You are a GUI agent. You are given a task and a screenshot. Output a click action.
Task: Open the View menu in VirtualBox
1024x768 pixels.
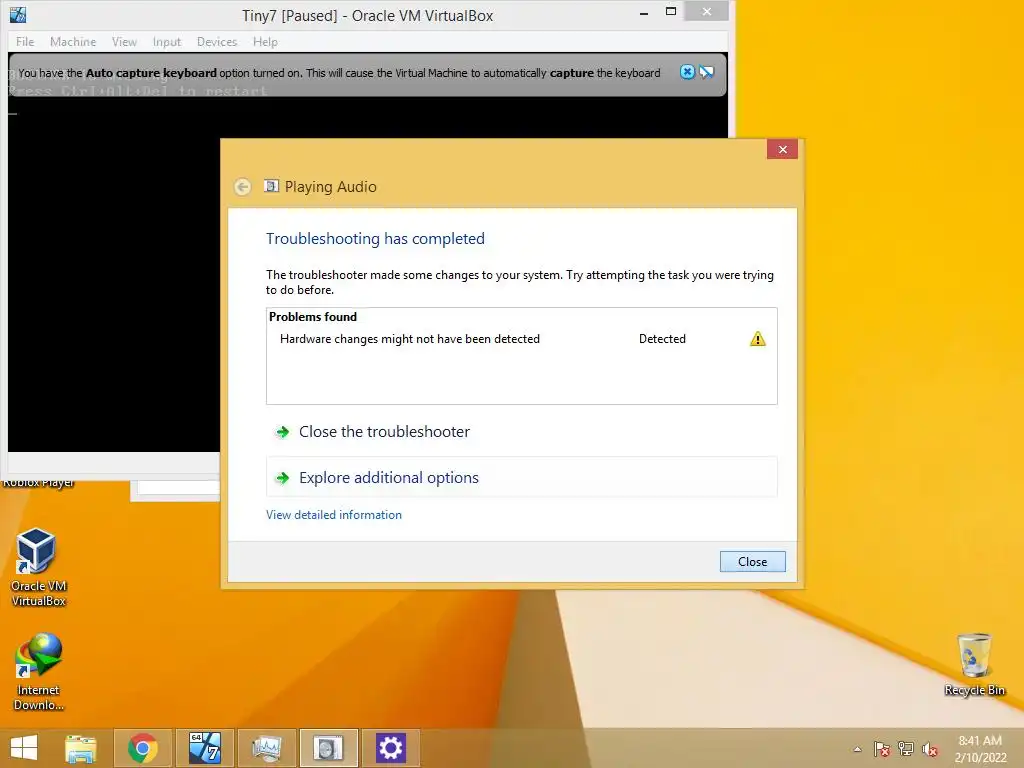point(124,42)
